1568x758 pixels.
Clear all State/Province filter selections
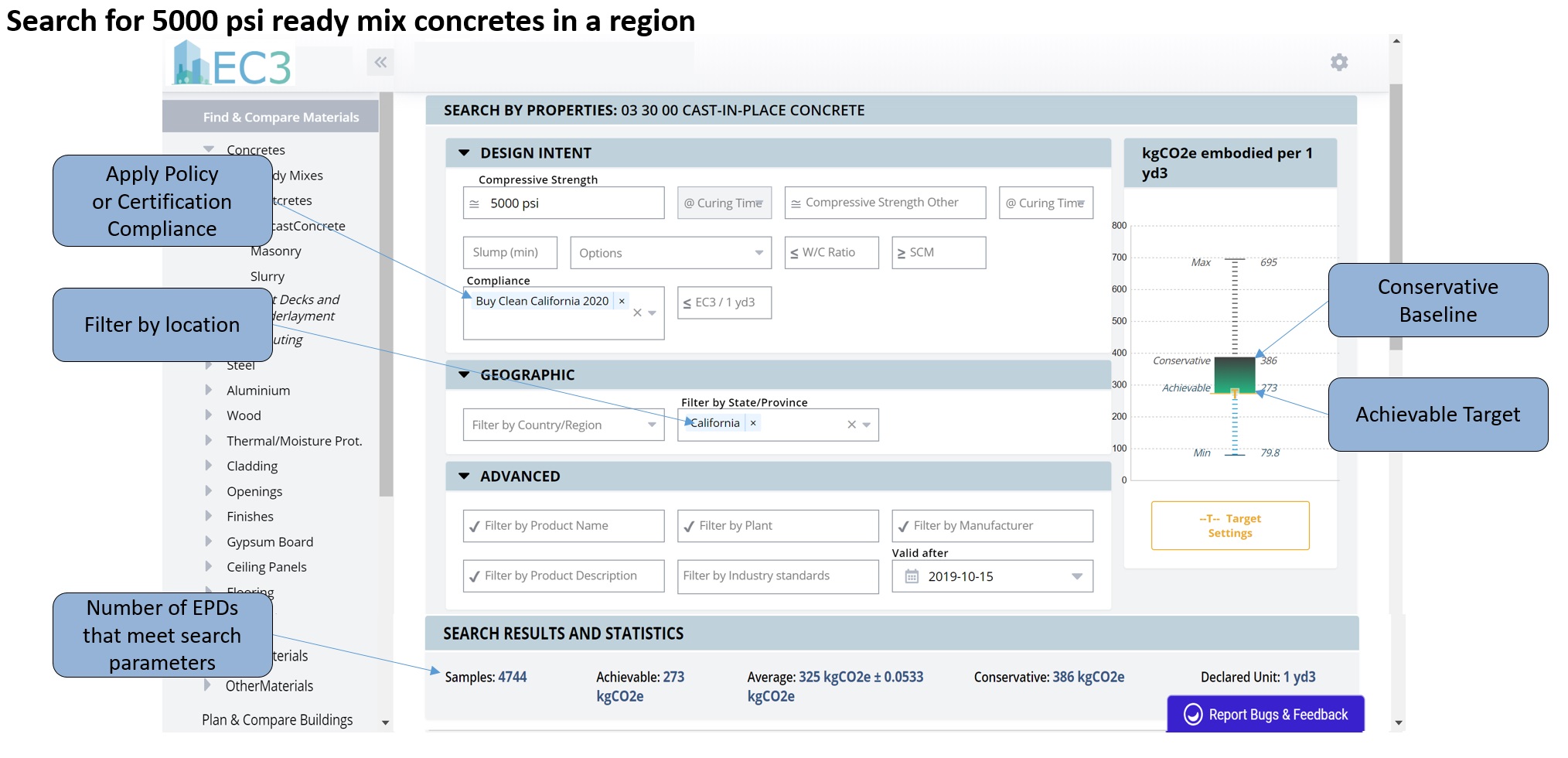(851, 425)
